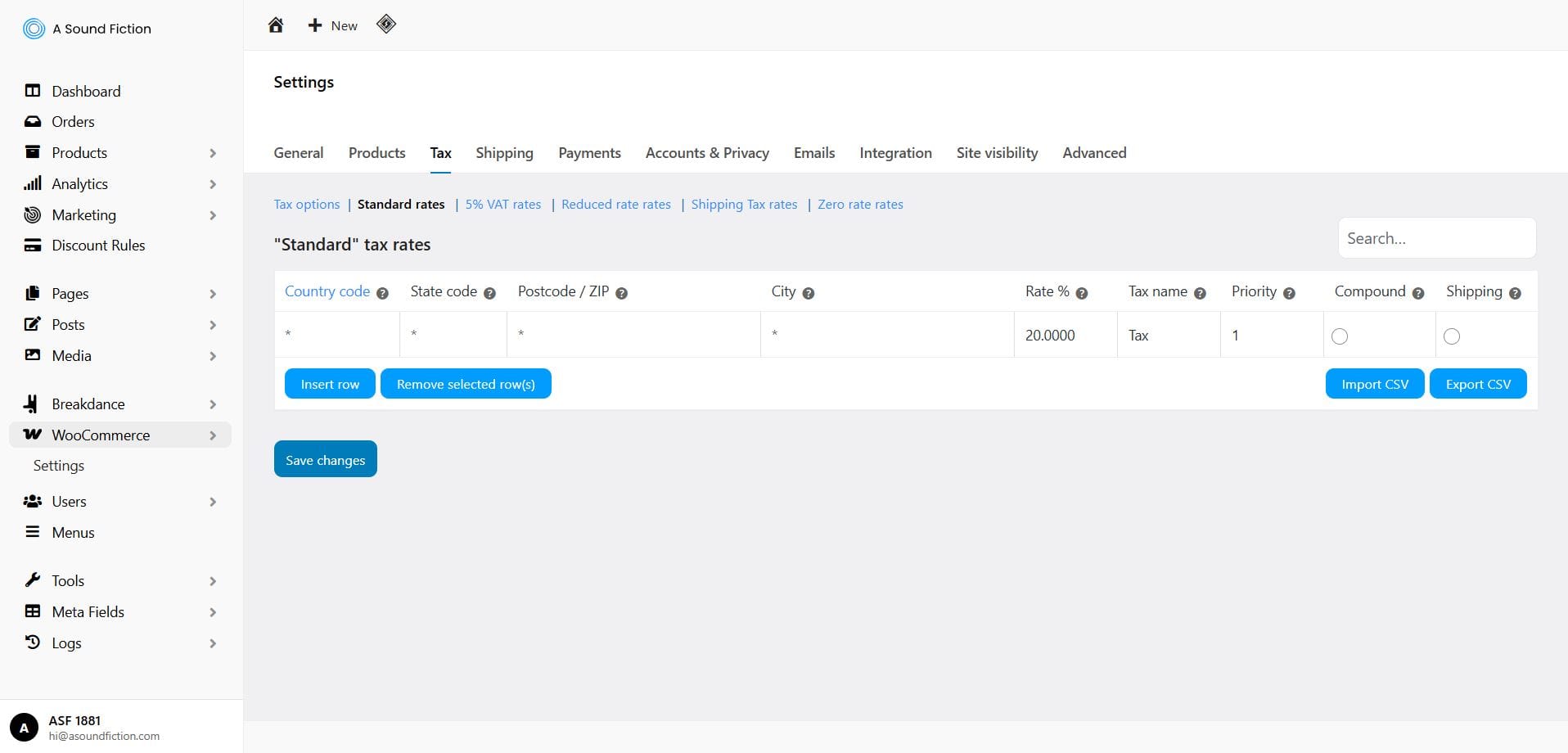Expand the Products sidebar submenu

pyautogui.click(x=213, y=153)
